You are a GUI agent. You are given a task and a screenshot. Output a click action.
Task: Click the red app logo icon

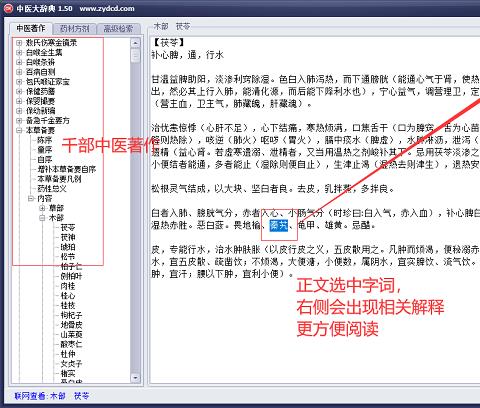[x=8, y=8]
